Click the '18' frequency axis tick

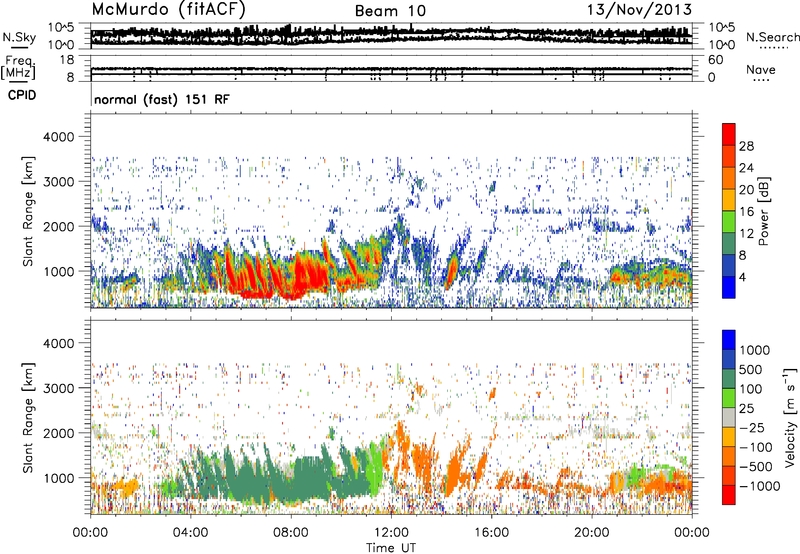pyautogui.click(x=66, y=60)
